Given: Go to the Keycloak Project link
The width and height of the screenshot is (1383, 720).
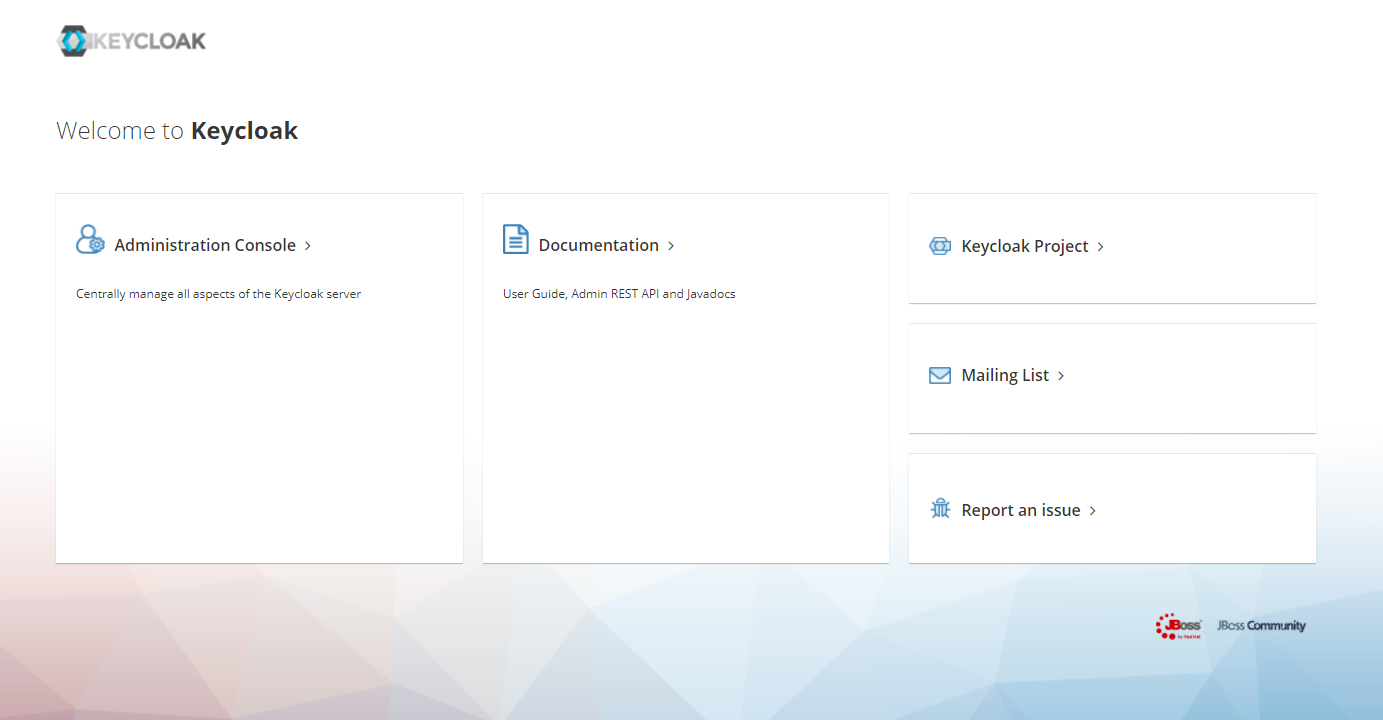Looking at the screenshot, I should [1024, 246].
